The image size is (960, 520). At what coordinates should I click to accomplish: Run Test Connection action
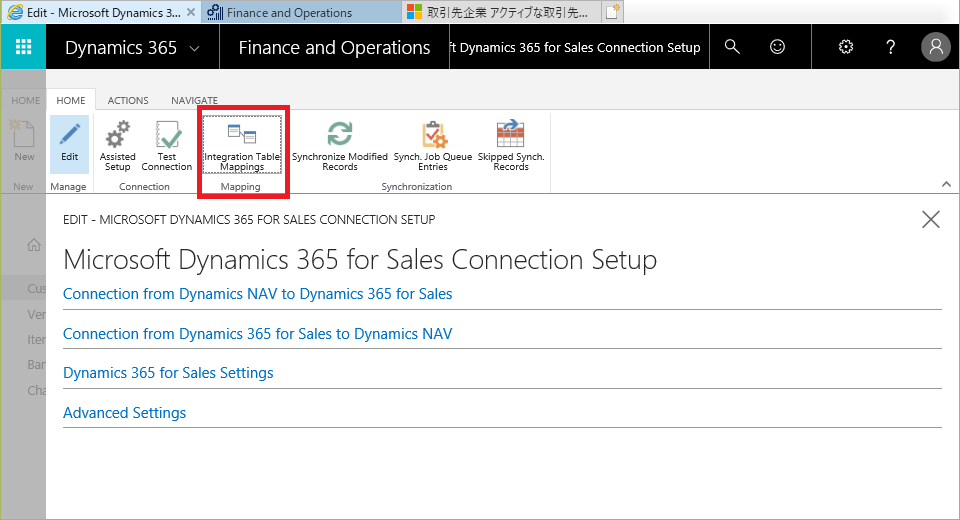(x=167, y=146)
